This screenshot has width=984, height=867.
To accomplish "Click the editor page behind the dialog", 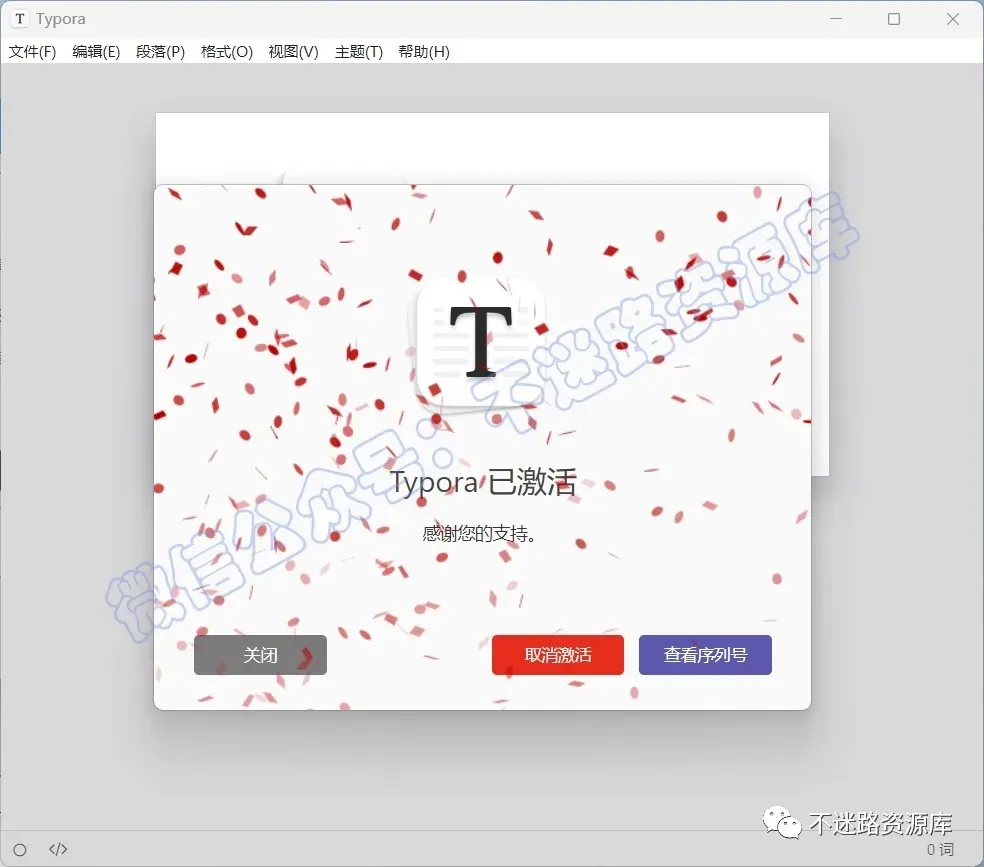I will (x=492, y=148).
